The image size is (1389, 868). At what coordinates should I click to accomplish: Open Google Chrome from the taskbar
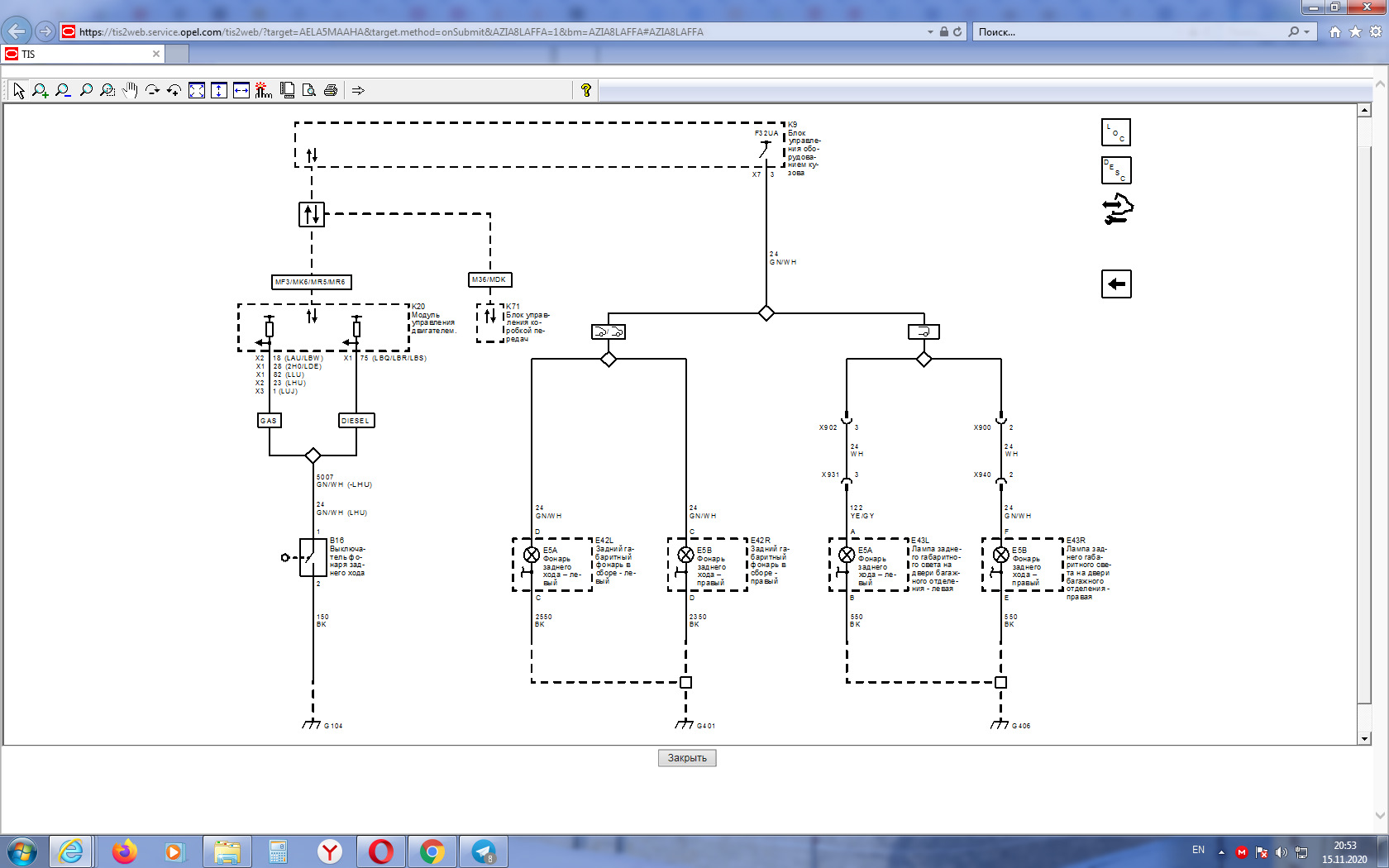(x=432, y=851)
